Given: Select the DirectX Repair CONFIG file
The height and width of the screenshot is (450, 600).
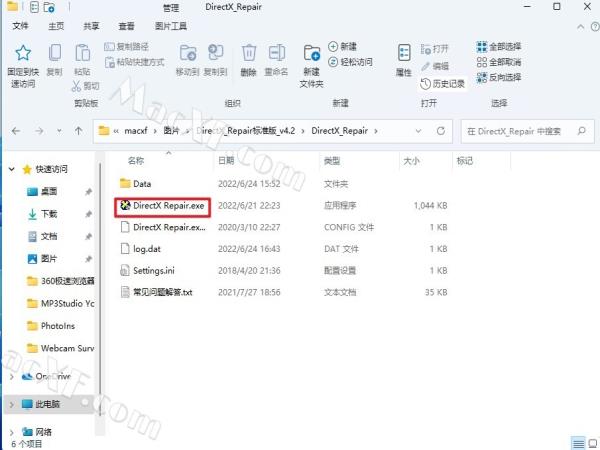Looking at the screenshot, I should pyautogui.click(x=163, y=227).
